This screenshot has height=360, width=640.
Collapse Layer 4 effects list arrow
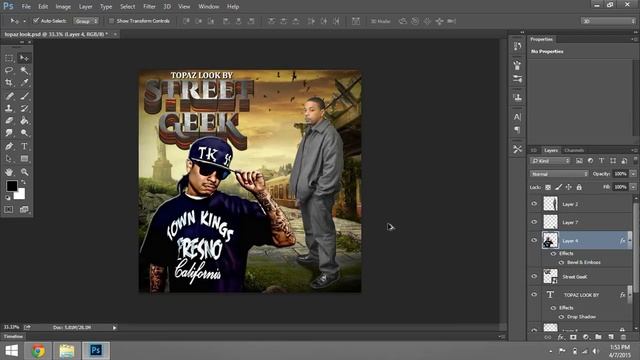pyautogui.click(x=629, y=241)
